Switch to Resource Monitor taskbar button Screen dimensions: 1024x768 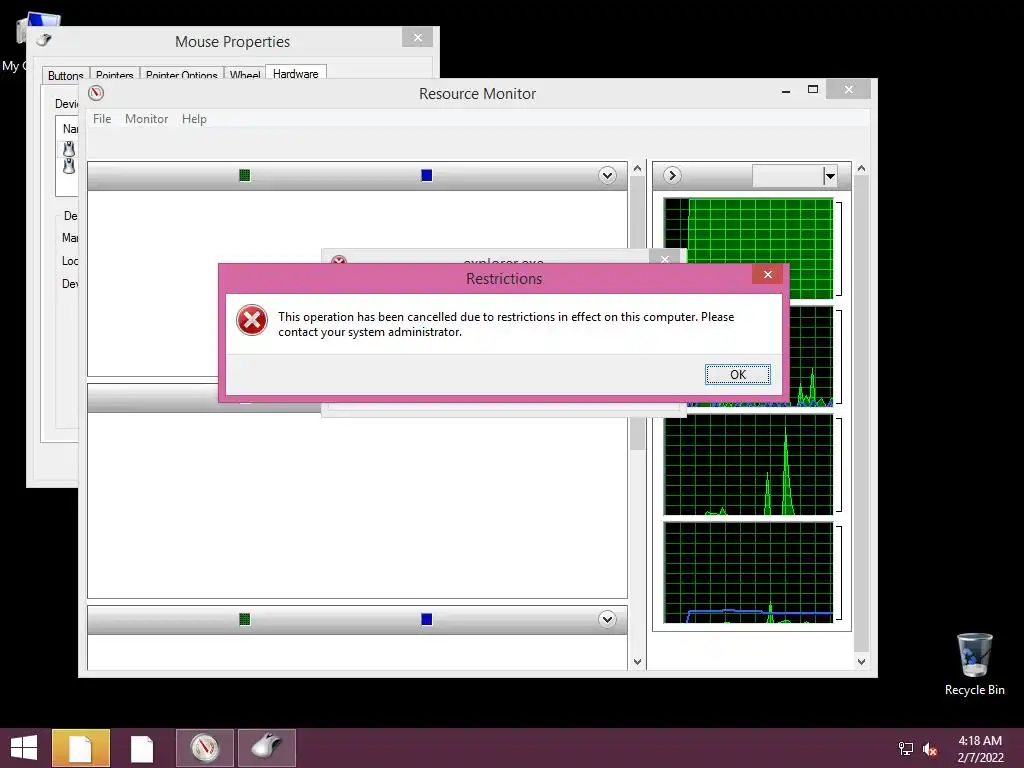[204, 748]
